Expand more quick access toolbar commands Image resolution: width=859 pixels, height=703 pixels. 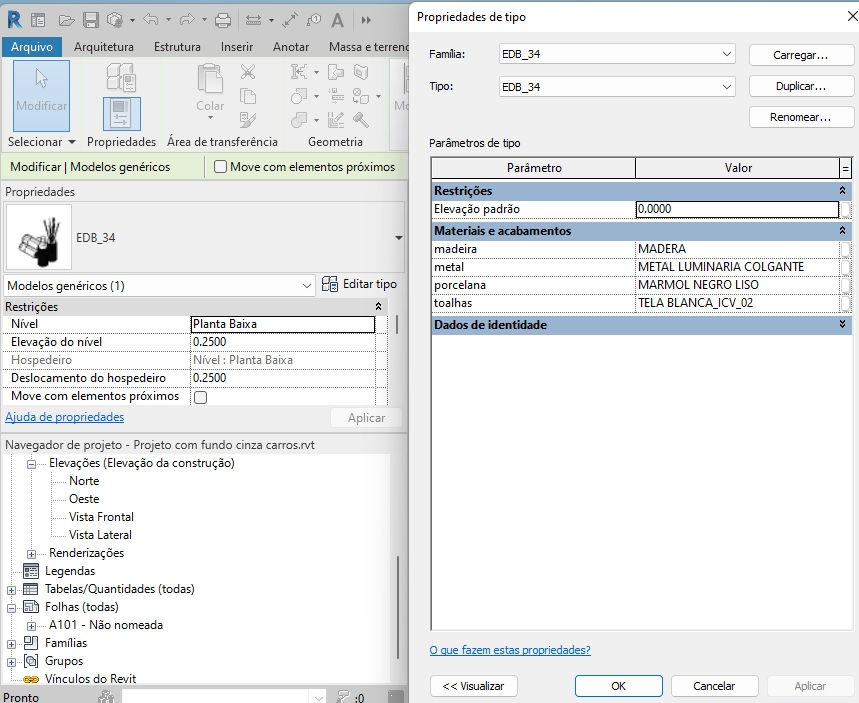[366, 20]
